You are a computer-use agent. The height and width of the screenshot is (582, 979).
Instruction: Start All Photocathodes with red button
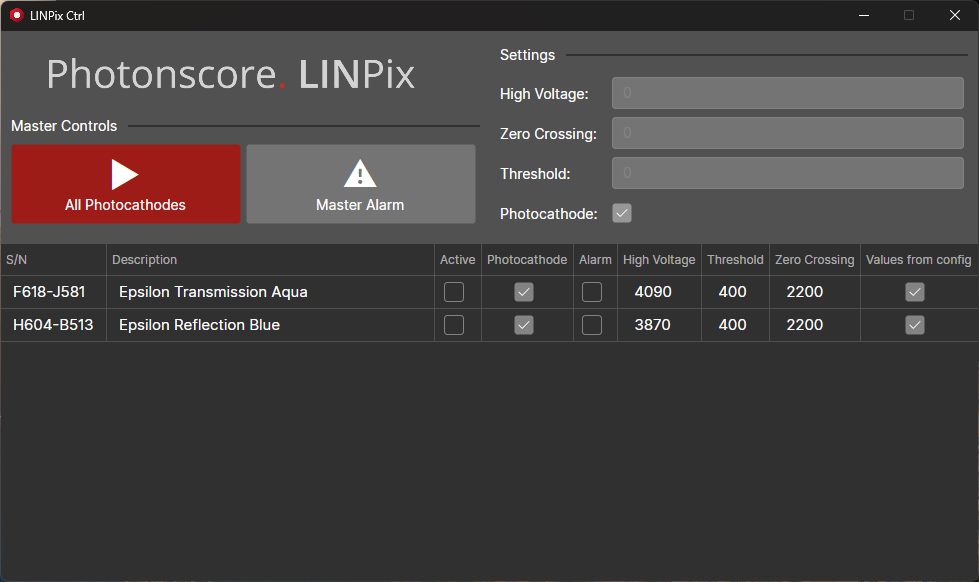pos(125,184)
